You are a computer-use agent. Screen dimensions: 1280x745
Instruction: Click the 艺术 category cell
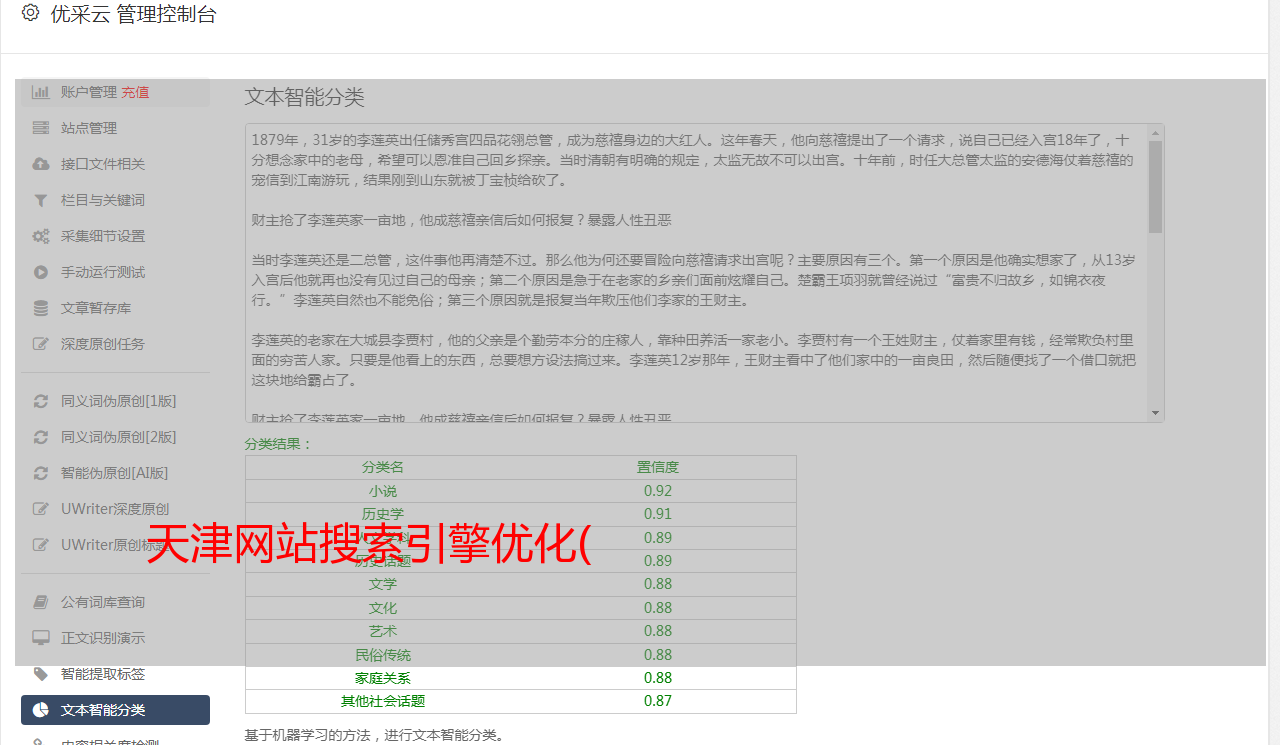click(383, 631)
